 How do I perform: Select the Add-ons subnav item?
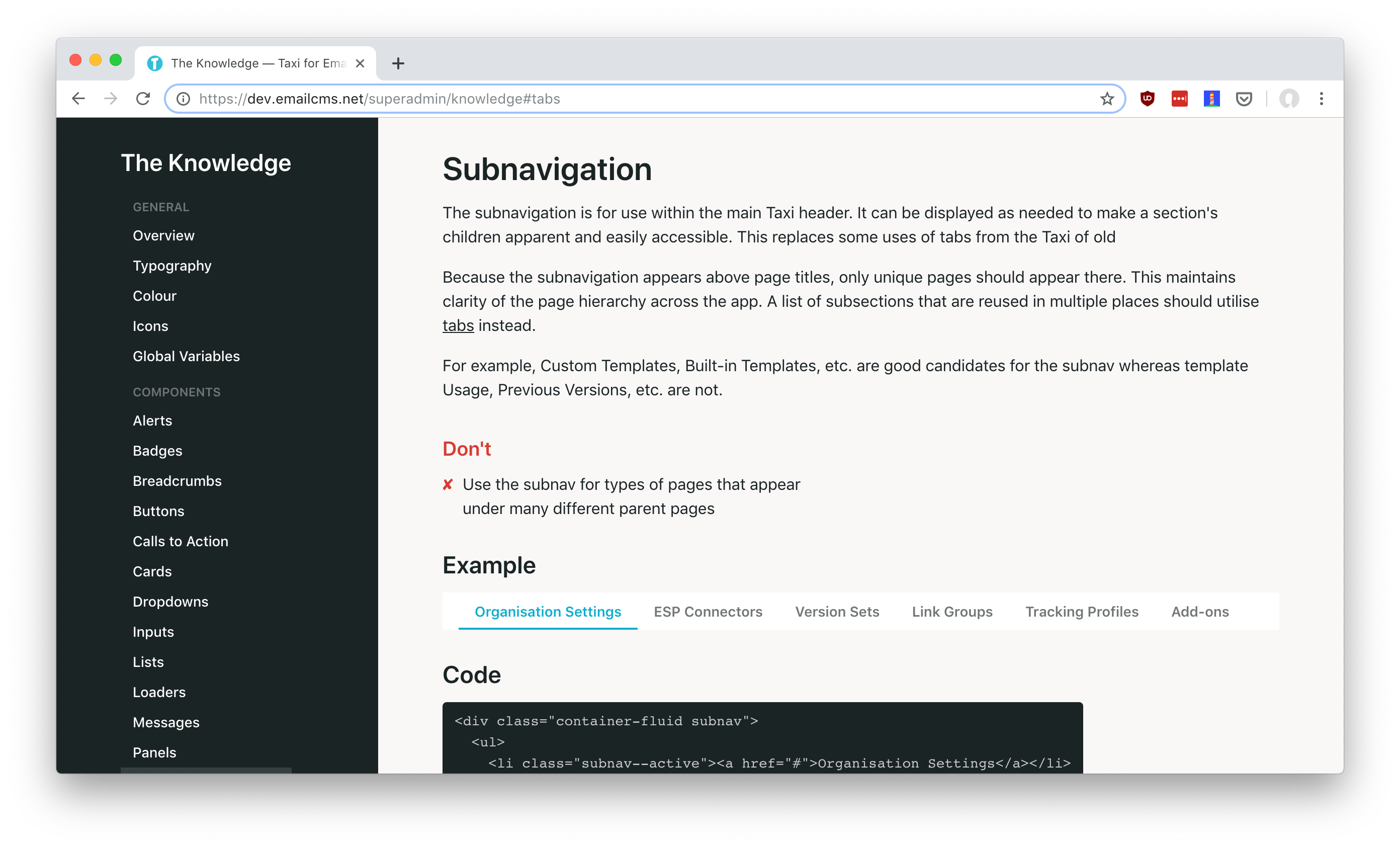1199,612
